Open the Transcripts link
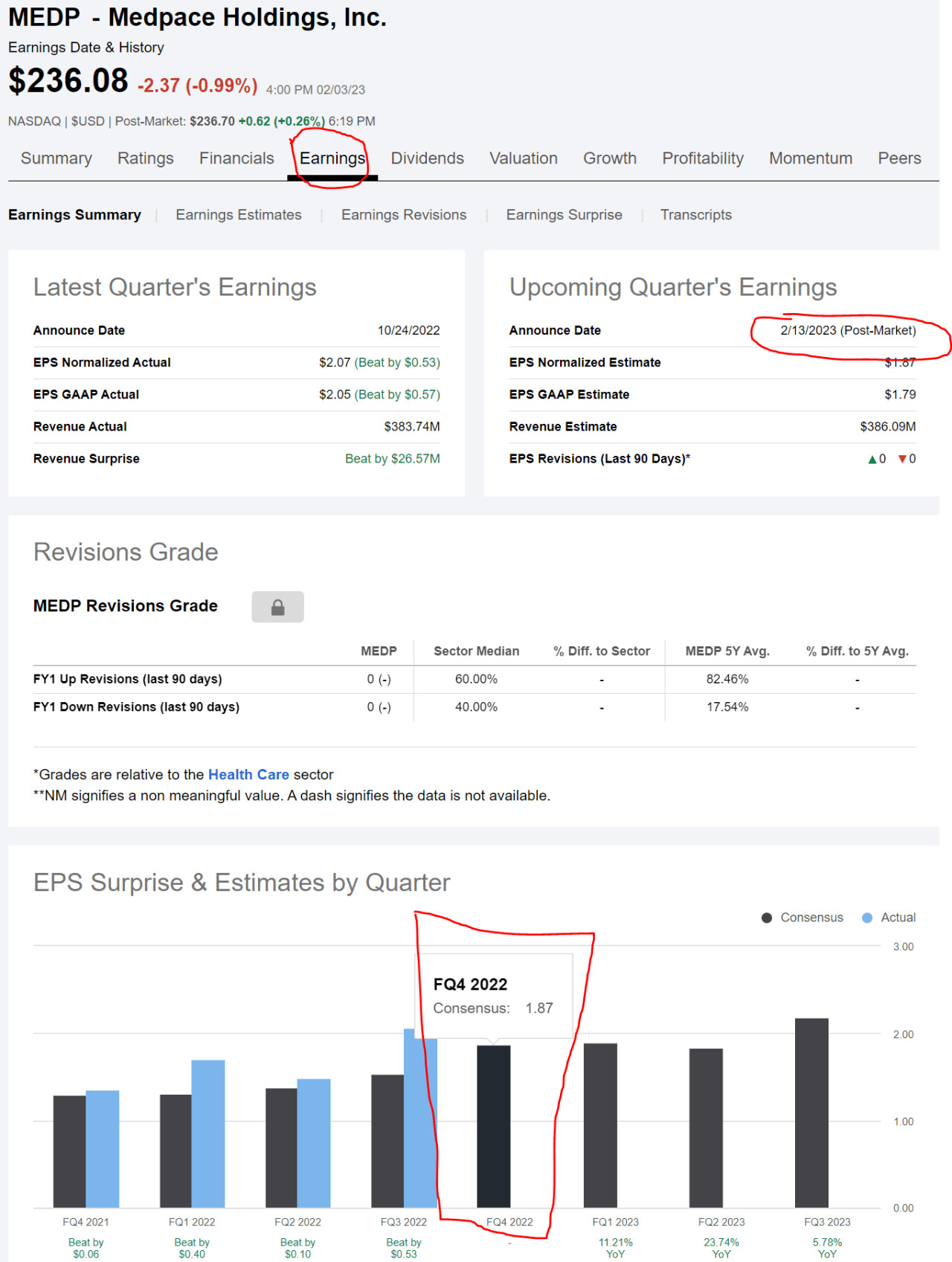The width and height of the screenshot is (952, 1262). [x=695, y=215]
